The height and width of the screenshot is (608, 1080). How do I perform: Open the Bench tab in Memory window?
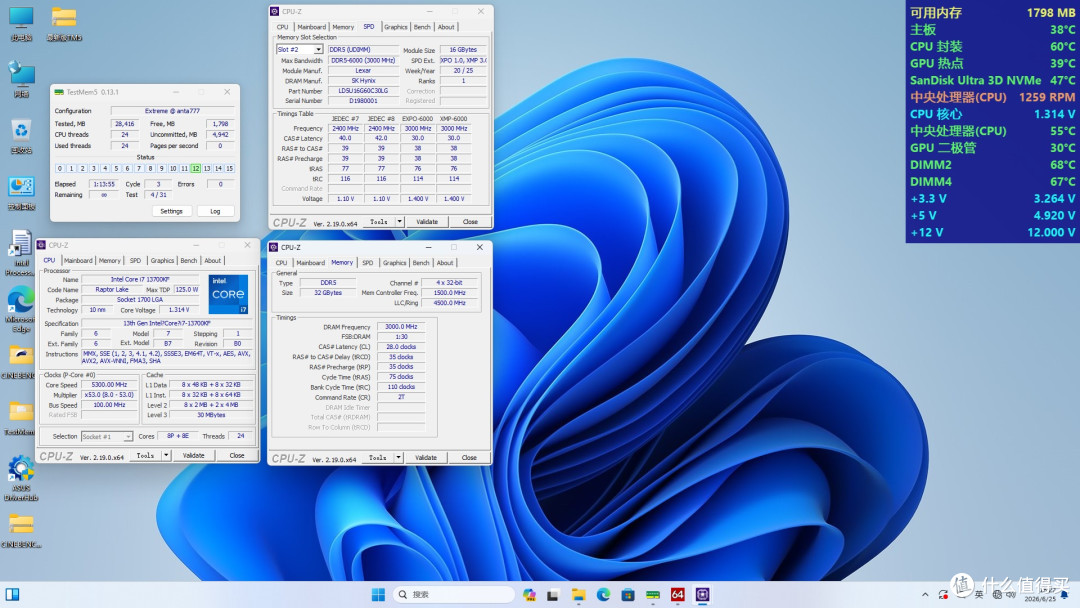pos(421,263)
